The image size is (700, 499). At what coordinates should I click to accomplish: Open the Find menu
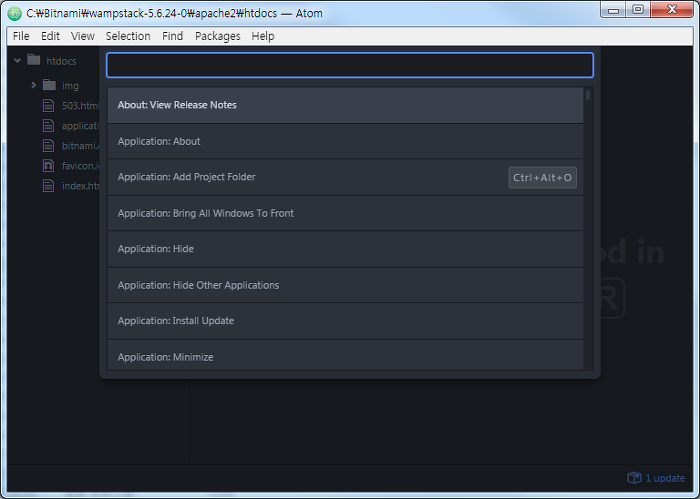pyautogui.click(x=172, y=36)
